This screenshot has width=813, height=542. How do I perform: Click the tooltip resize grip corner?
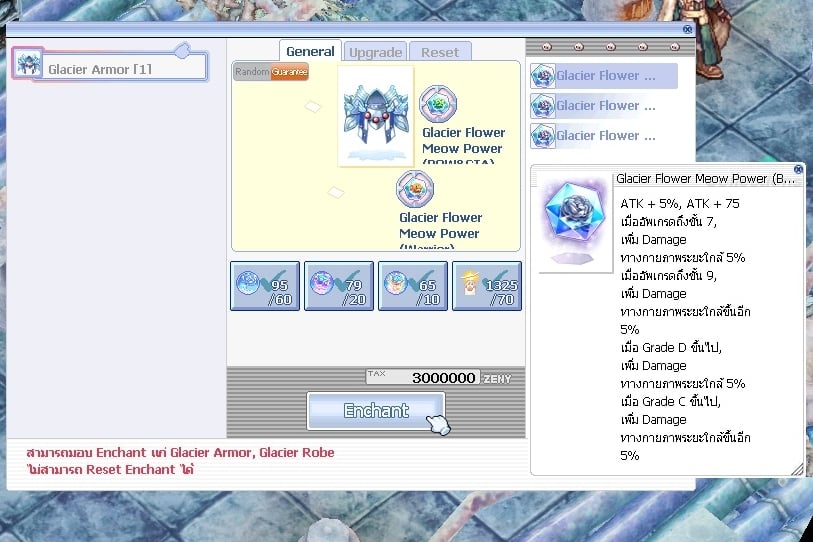coord(797,469)
